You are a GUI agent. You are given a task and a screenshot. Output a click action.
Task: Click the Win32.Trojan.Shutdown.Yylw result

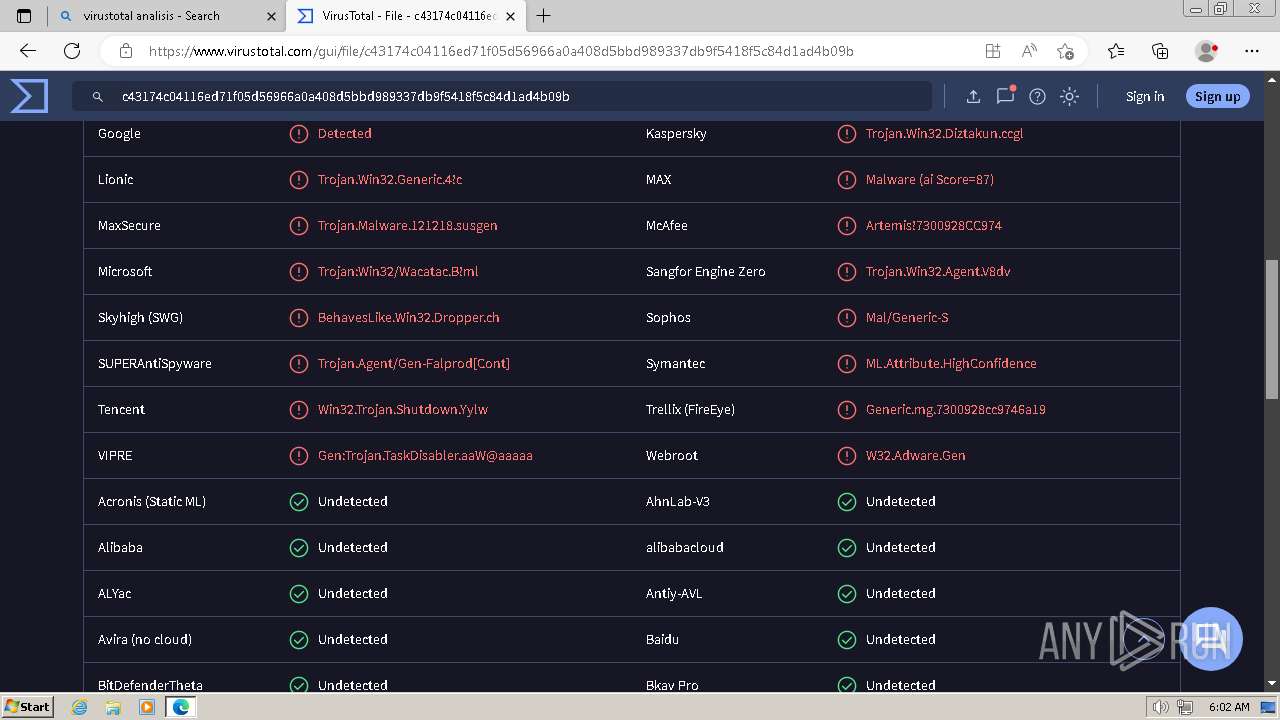tap(403, 410)
